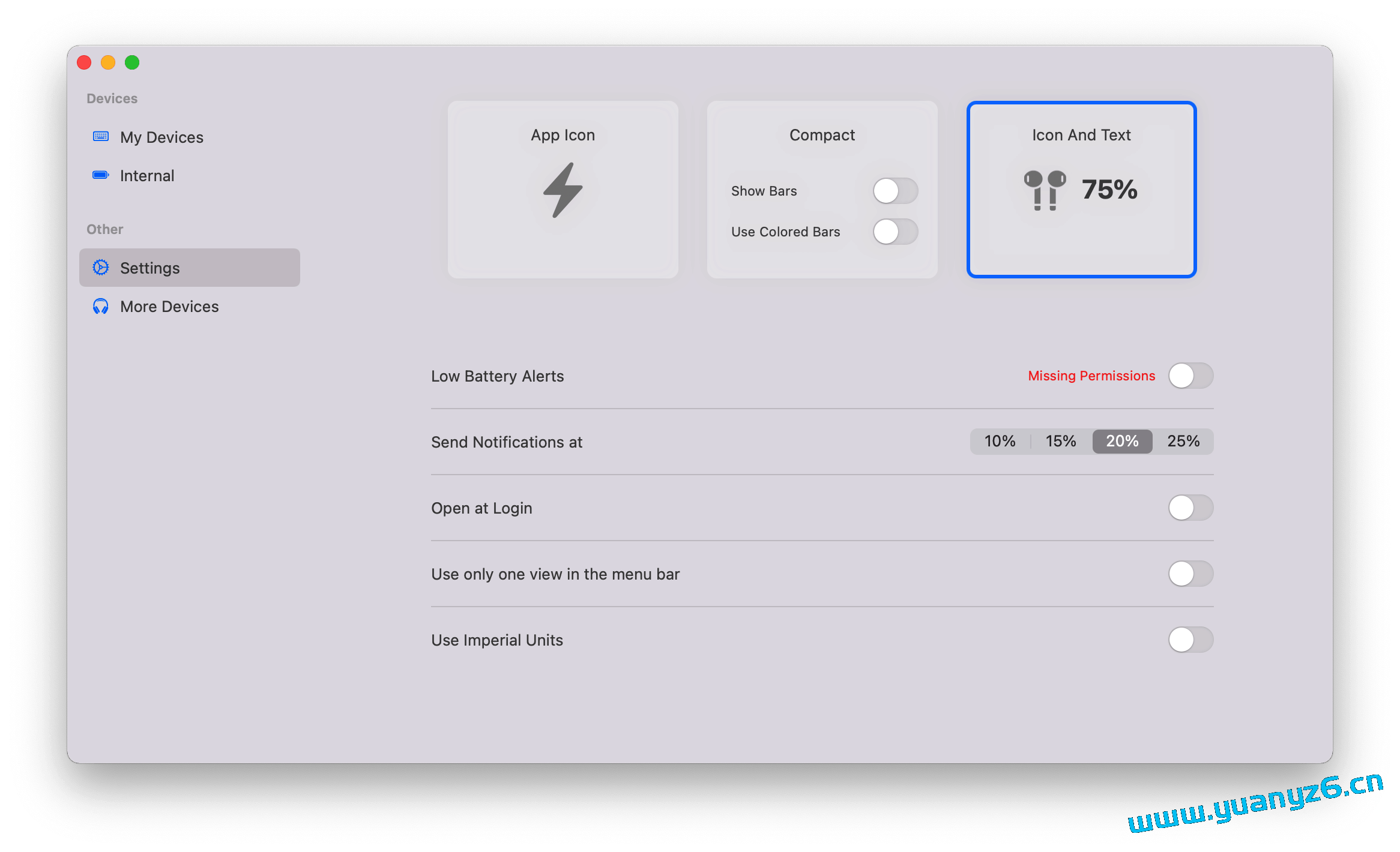The width and height of the screenshot is (1400, 852).
Task: Click the gear icon beside Settings
Action: point(101,268)
